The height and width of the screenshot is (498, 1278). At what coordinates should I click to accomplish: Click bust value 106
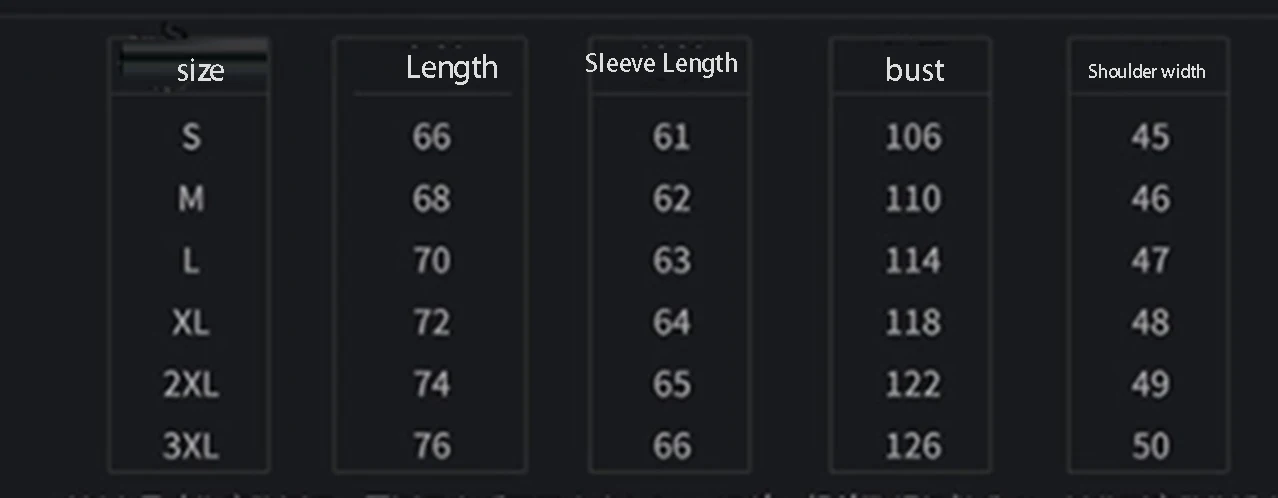pyautogui.click(x=913, y=136)
